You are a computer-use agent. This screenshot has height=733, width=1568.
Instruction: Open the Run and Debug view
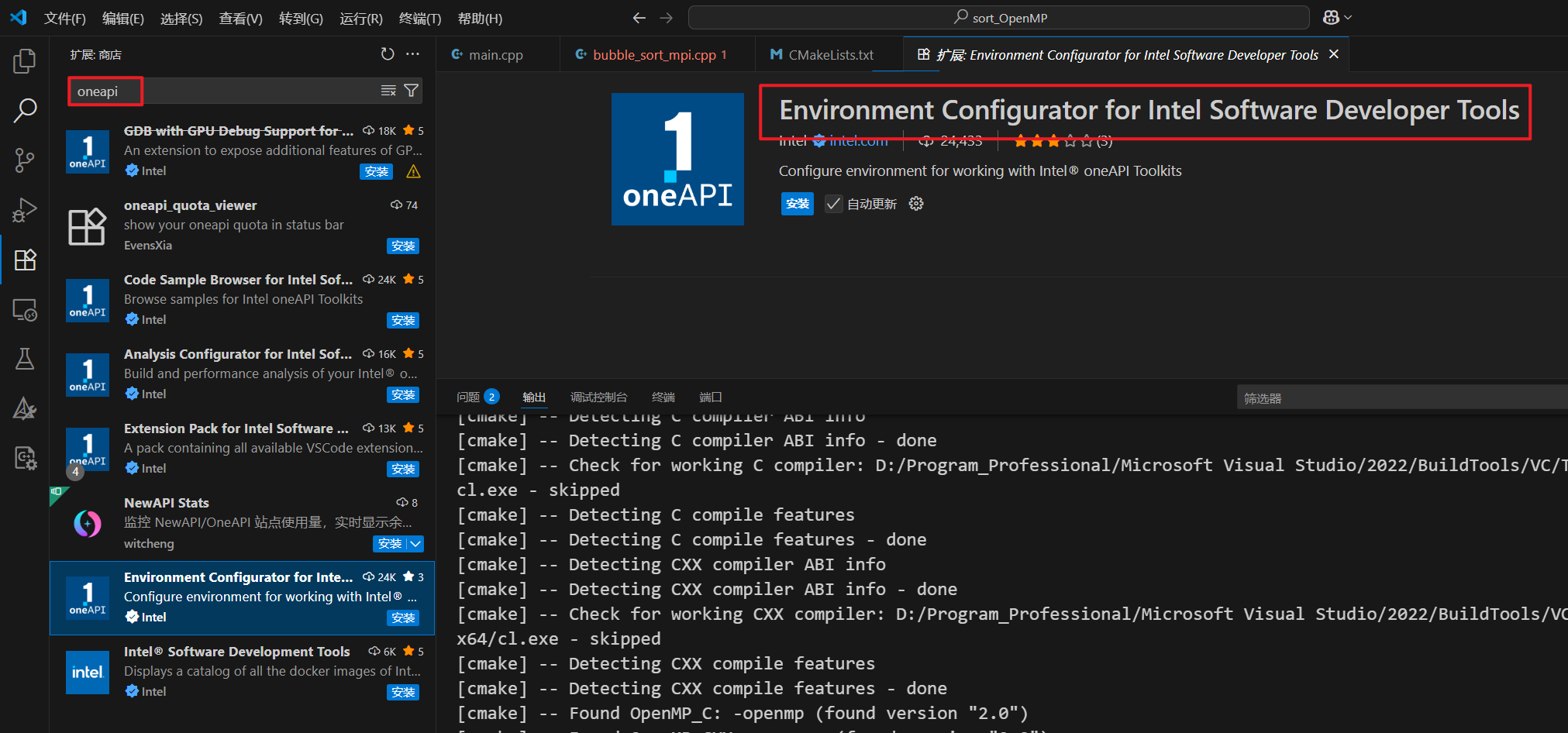24,210
